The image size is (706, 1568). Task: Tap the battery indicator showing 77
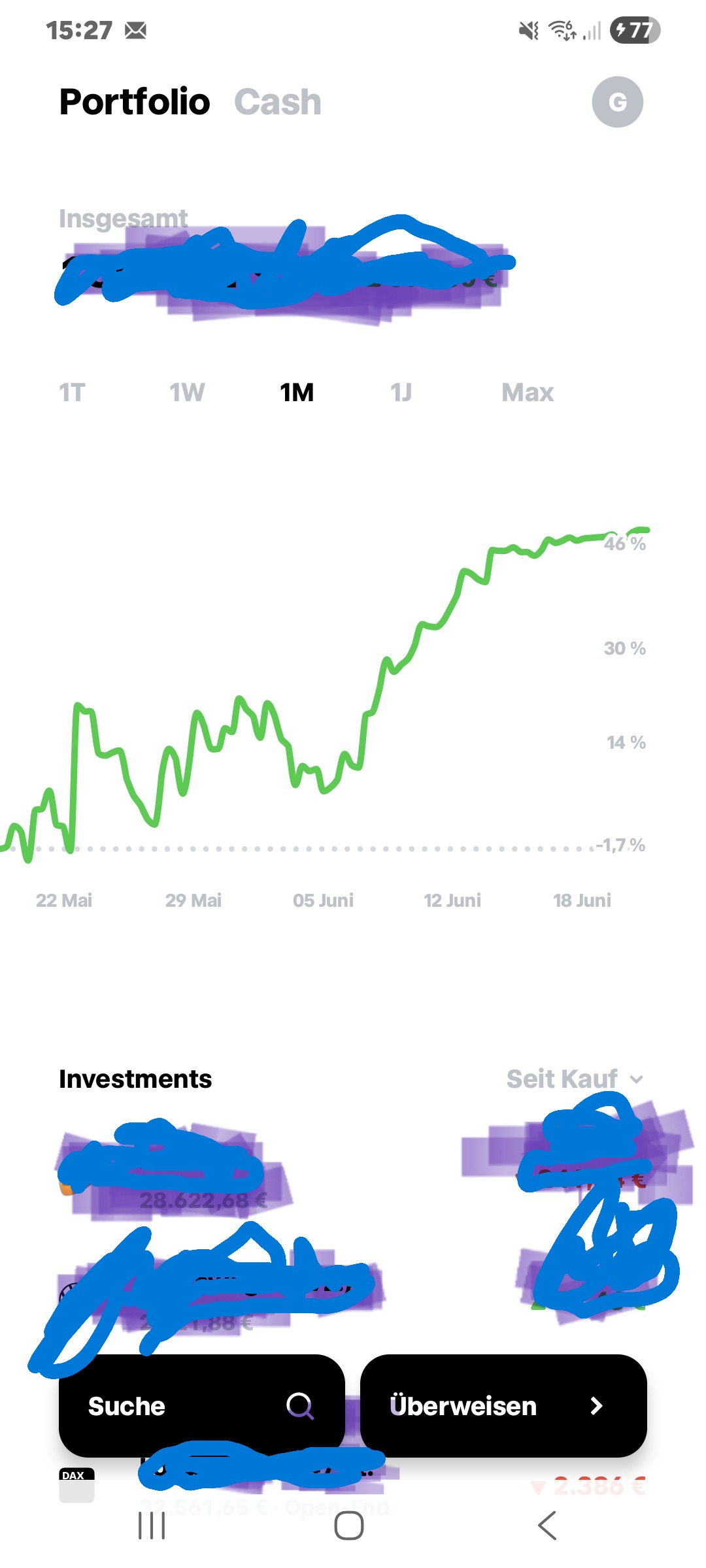pos(634,30)
